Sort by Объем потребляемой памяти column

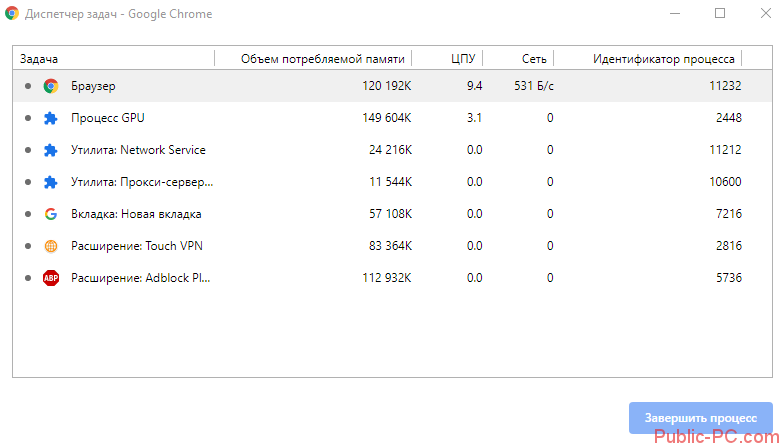[325, 59]
